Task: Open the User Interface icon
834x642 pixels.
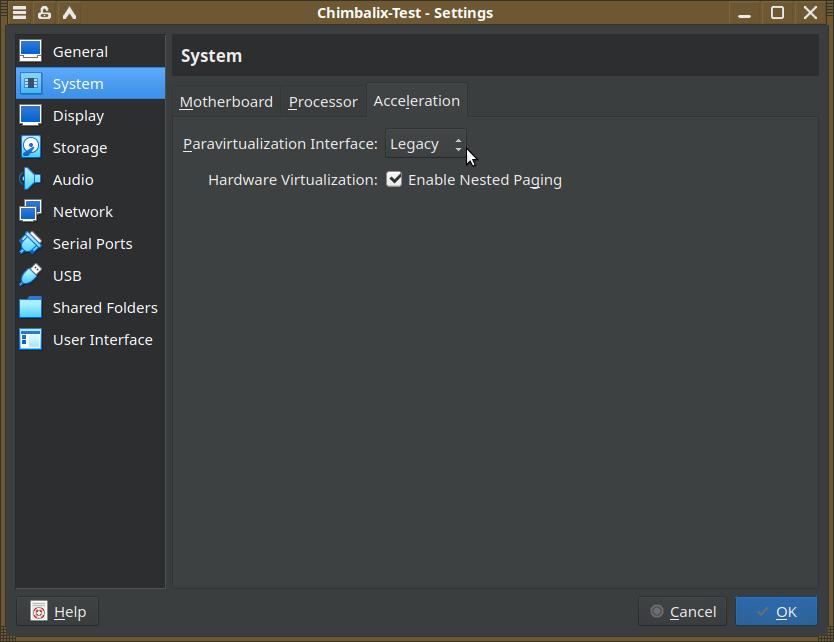Action: (x=31, y=339)
